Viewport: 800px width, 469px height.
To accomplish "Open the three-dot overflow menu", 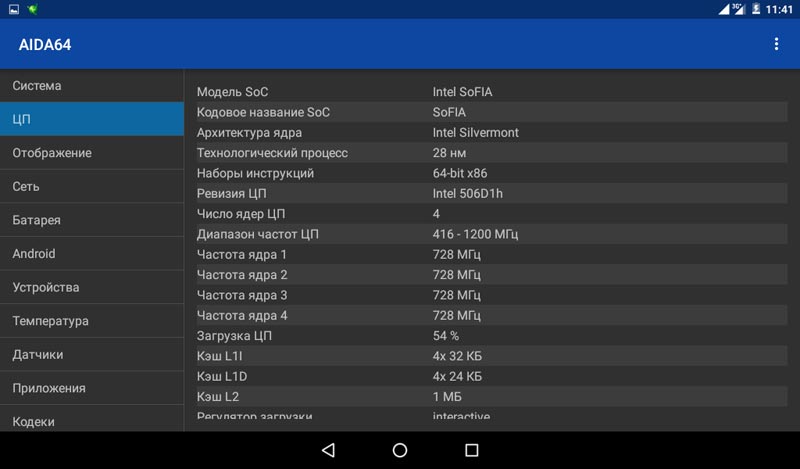I will click(775, 44).
